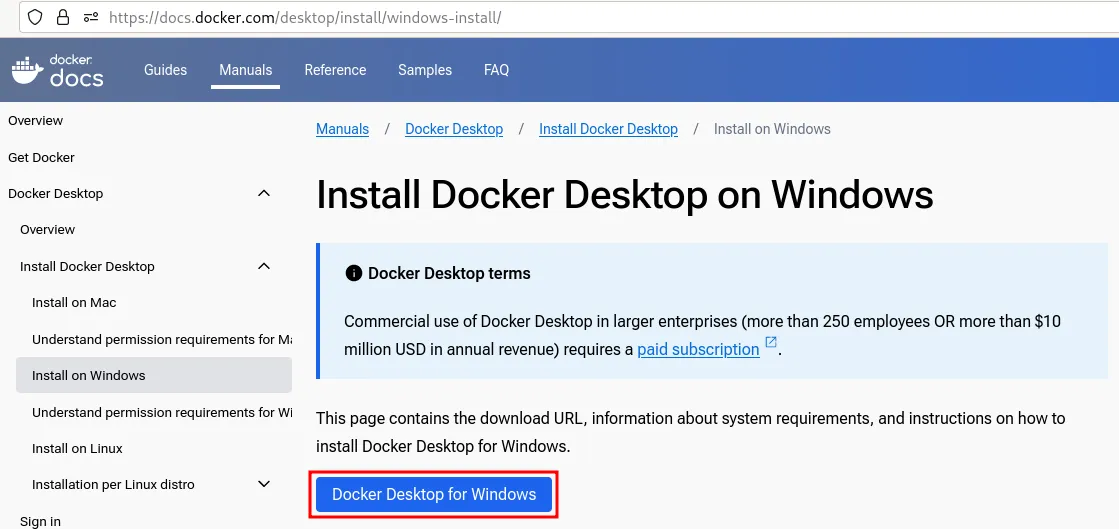
Task: Go to the FAQ tab
Action: tap(496, 70)
